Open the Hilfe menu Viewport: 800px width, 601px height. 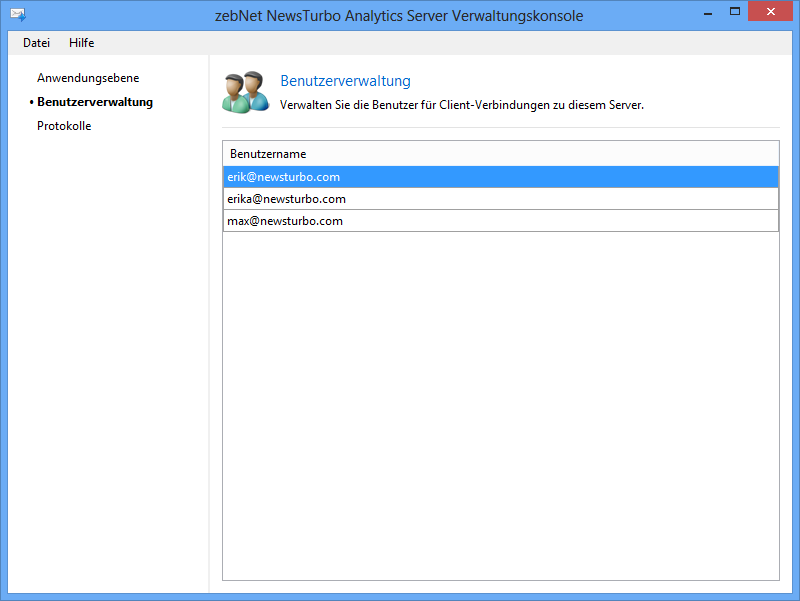[x=81, y=43]
